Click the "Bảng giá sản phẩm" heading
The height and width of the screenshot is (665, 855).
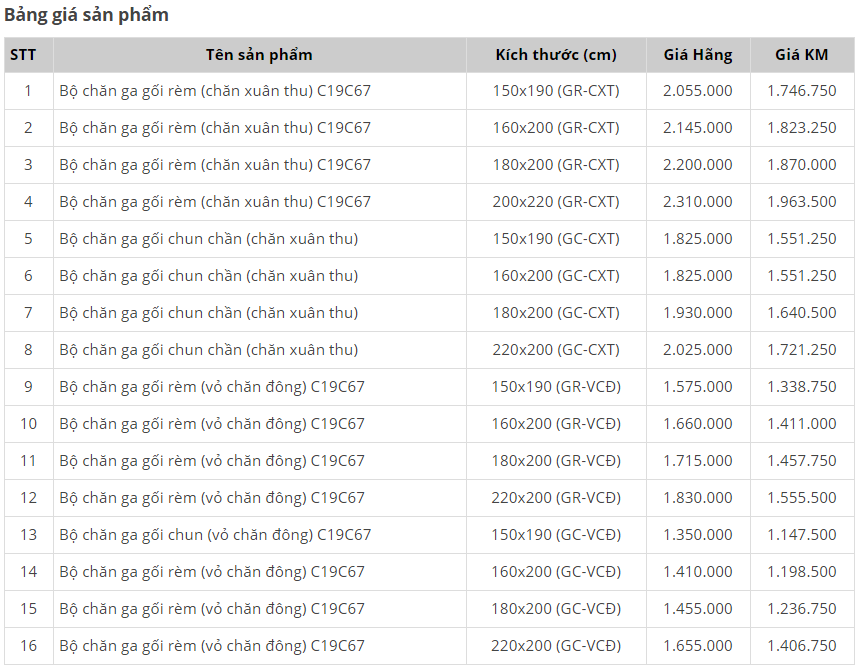(86, 15)
